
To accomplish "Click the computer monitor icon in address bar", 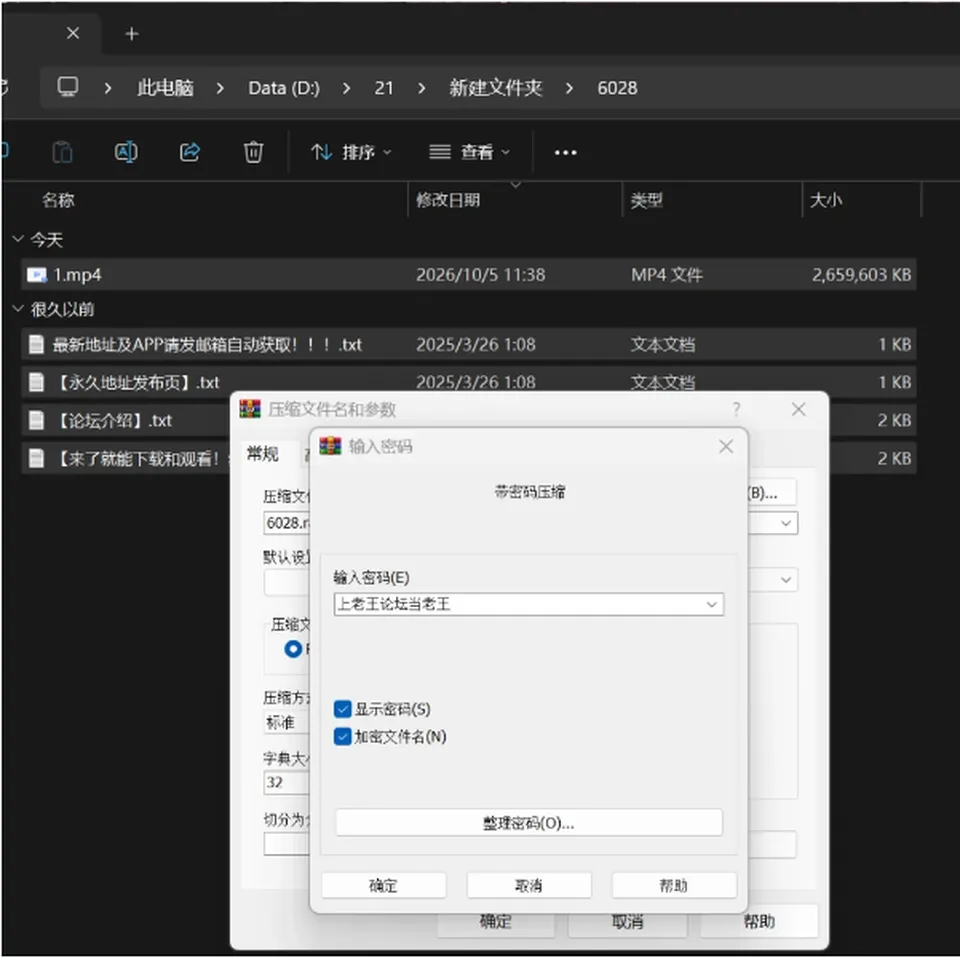I will pyautogui.click(x=68, y=87).
